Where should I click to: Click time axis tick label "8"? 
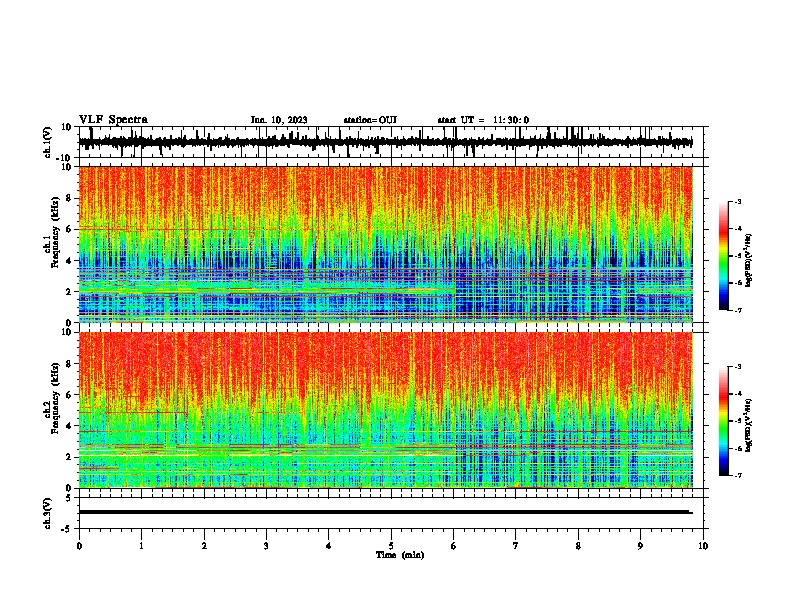[x=578, y=546]
